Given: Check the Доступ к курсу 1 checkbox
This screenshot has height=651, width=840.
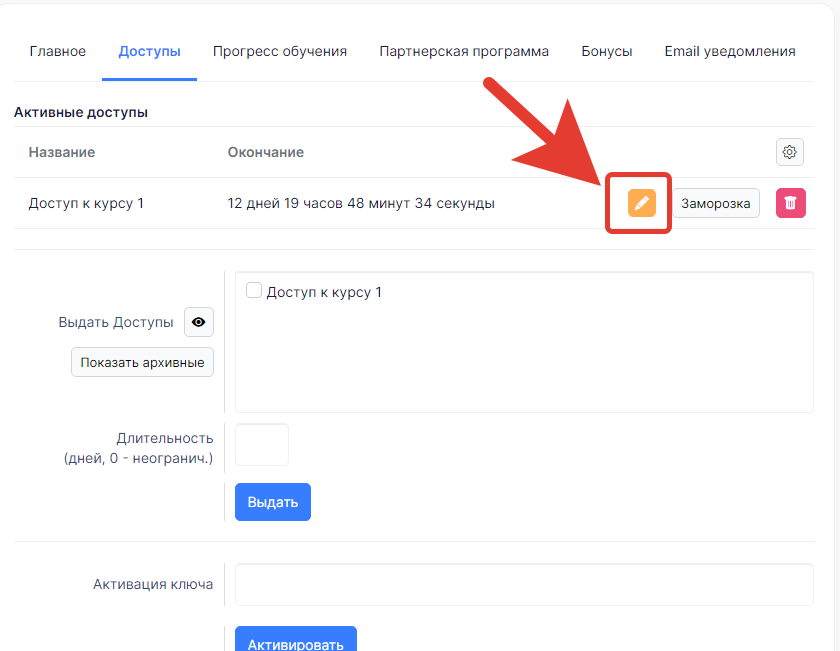Looking at the screenshot, I should tap(254, 291).
